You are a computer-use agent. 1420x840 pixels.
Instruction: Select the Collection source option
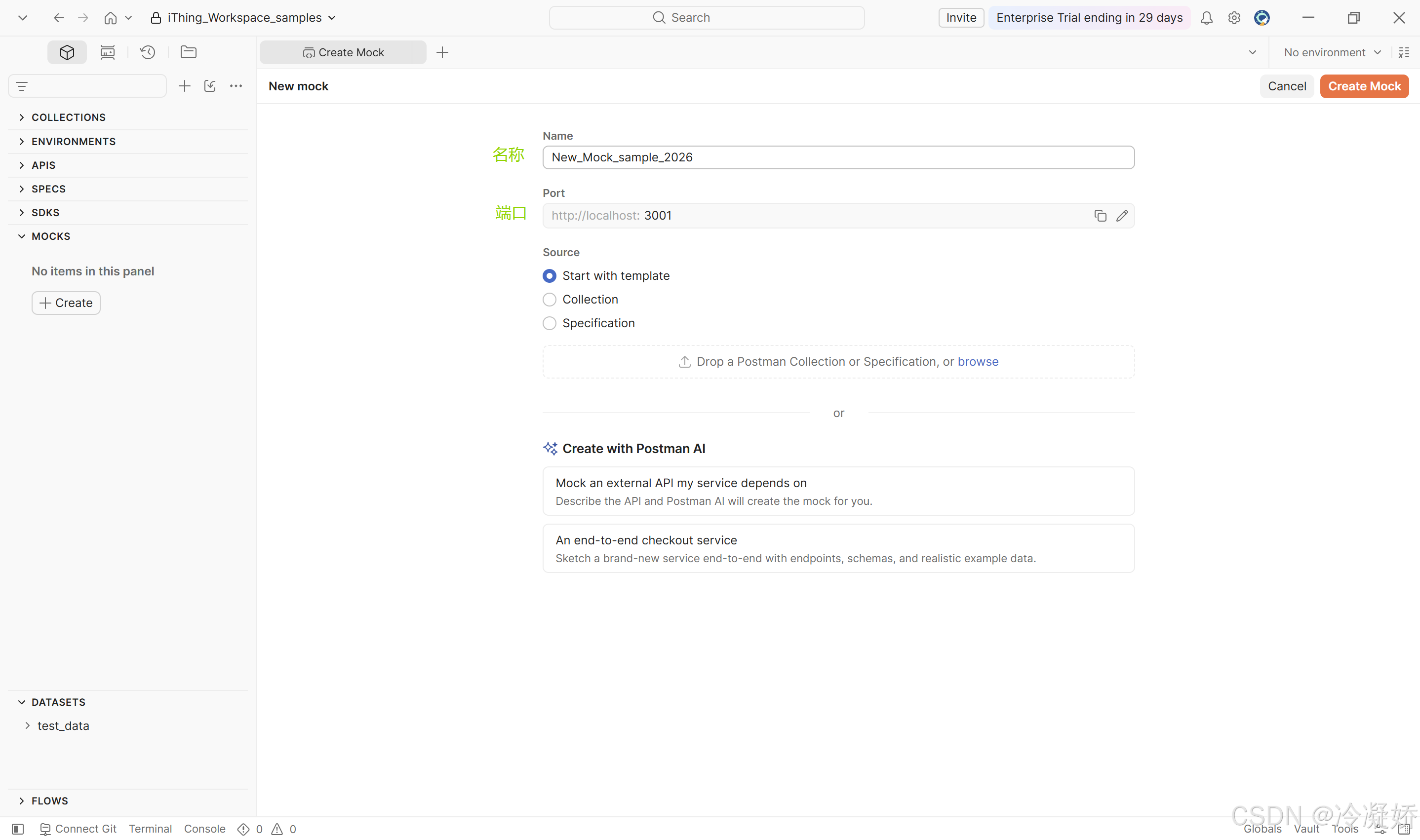[x=549, y=300]
